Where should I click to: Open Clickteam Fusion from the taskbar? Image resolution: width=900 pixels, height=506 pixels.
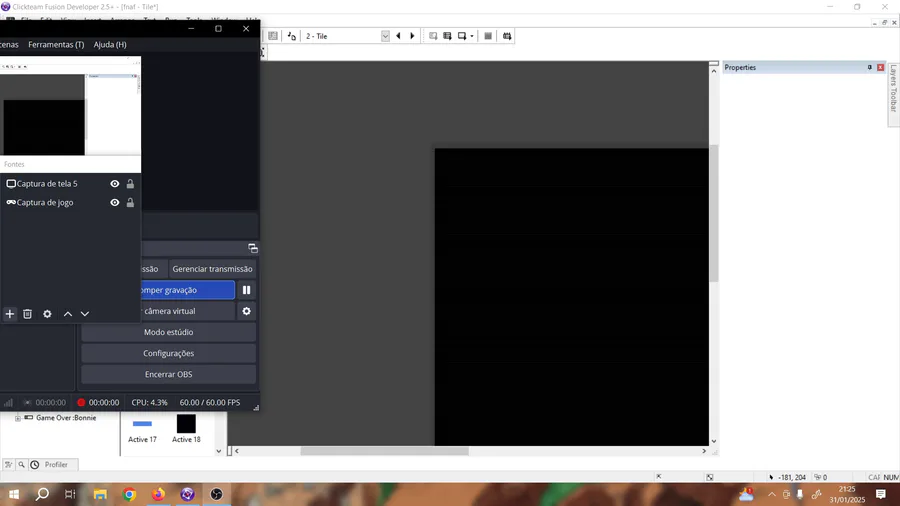[x=187, y=494]
